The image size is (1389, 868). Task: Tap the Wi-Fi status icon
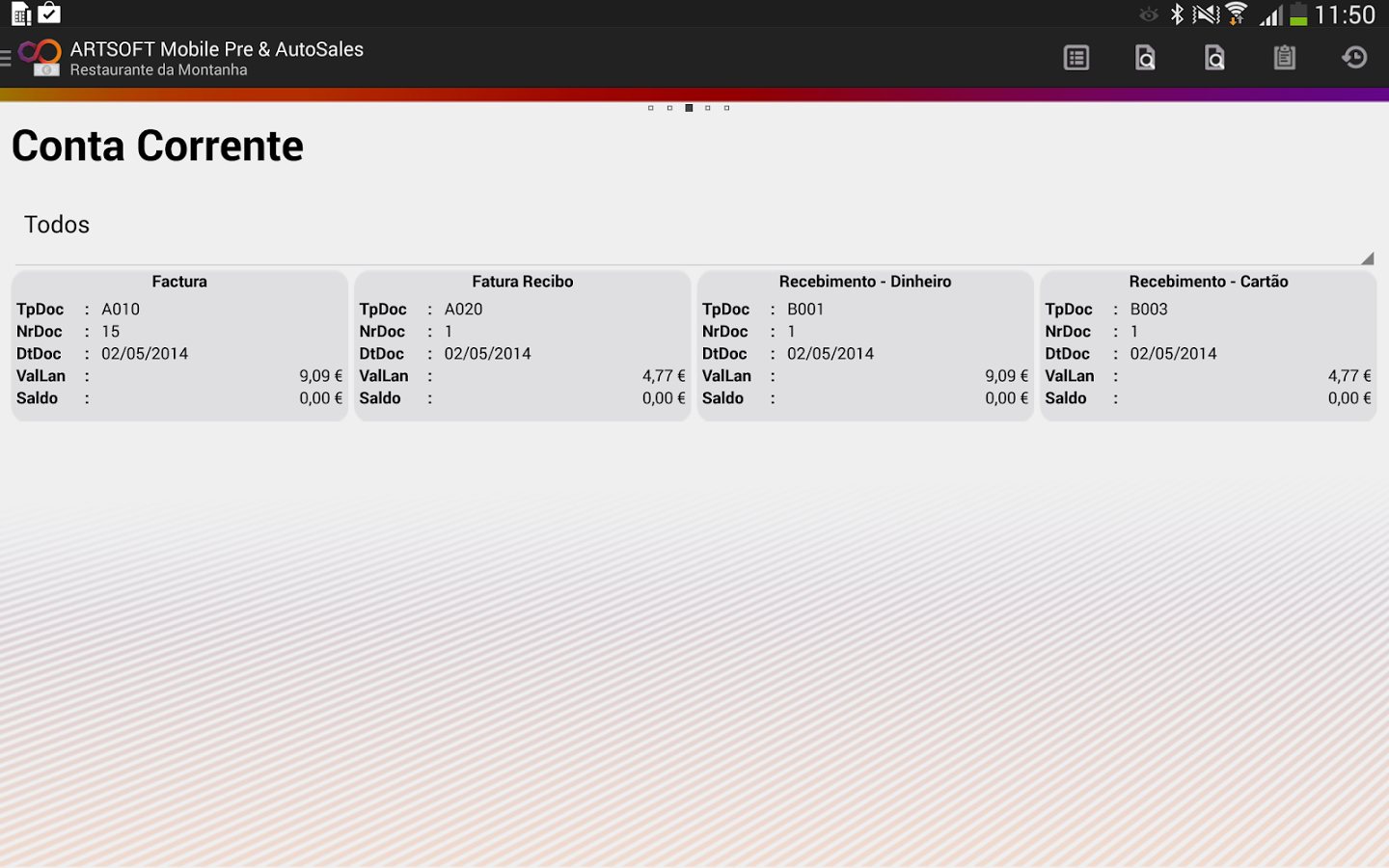(1237, 14)
